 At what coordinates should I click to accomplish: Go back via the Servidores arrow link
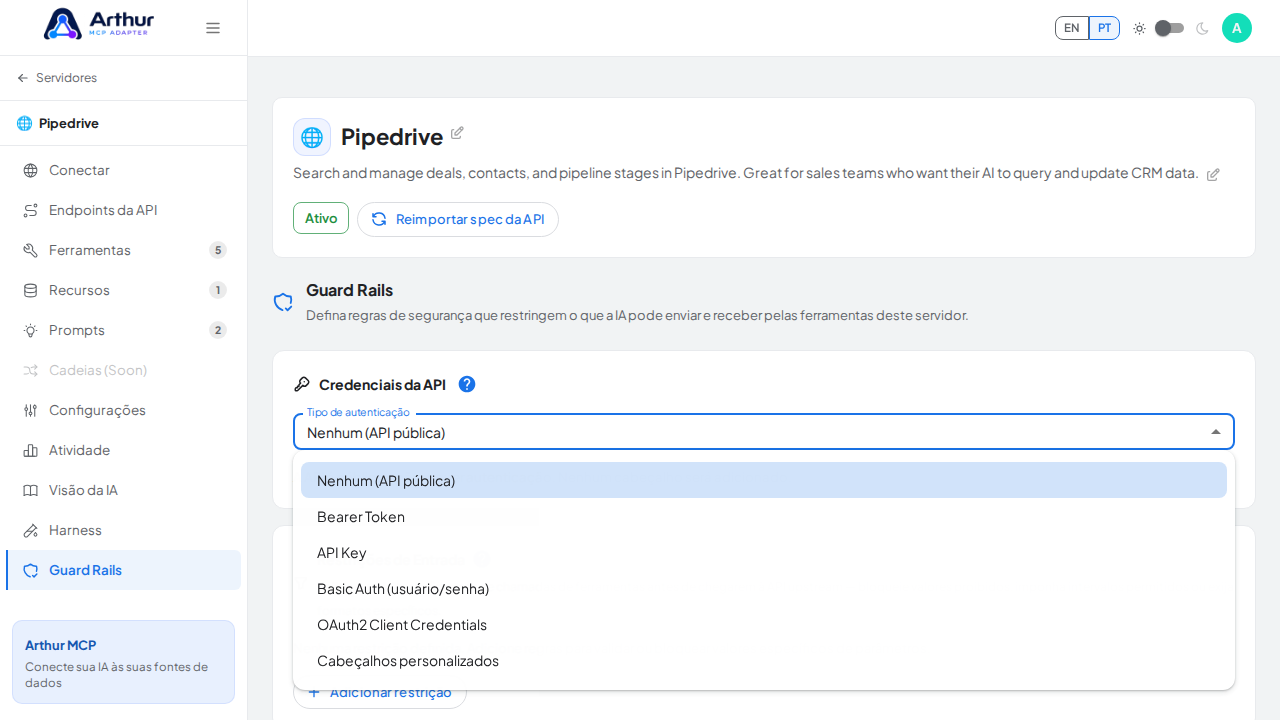57,78
